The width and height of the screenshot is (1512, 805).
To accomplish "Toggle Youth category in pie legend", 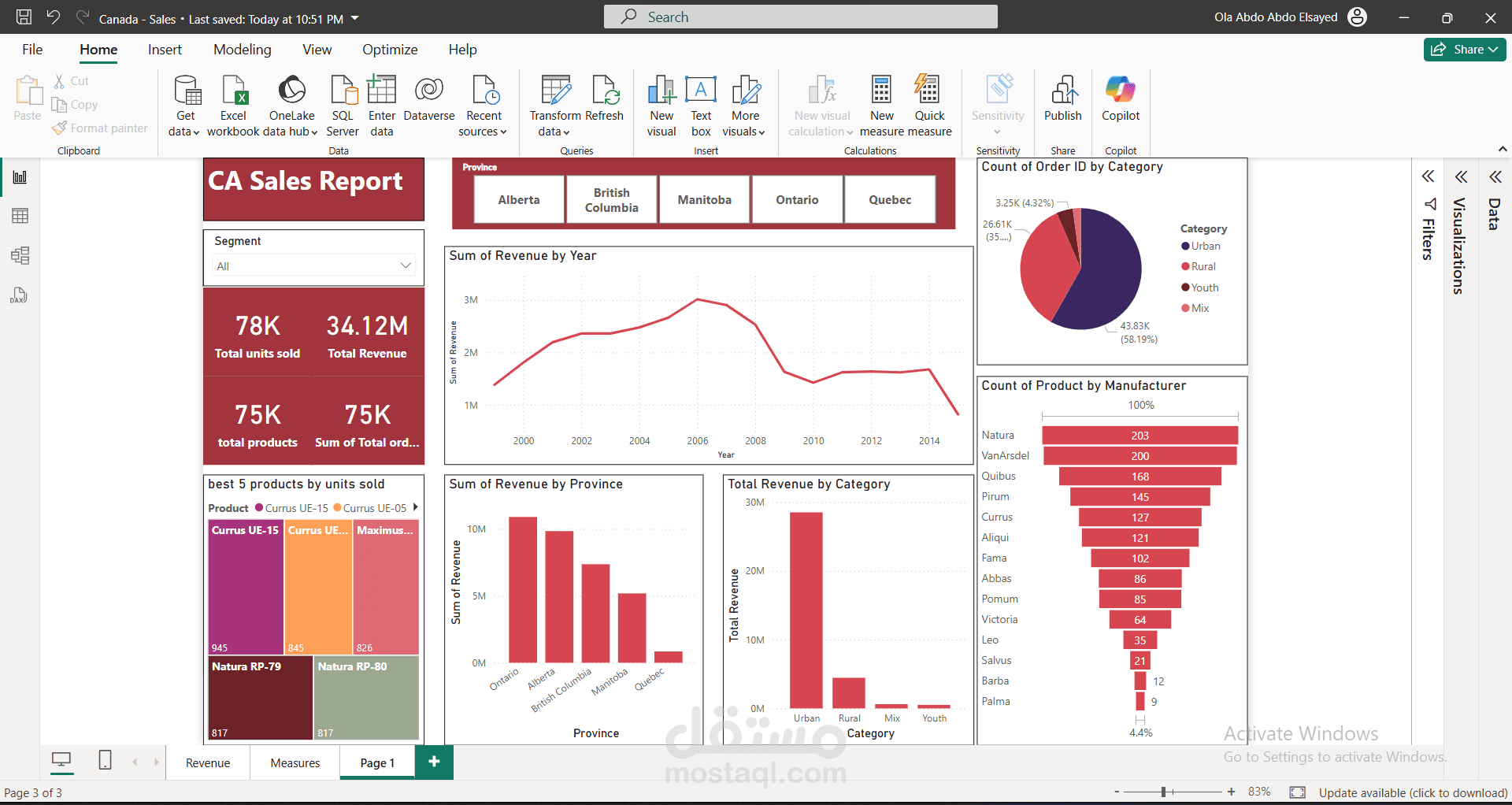I will [1200, 287].
